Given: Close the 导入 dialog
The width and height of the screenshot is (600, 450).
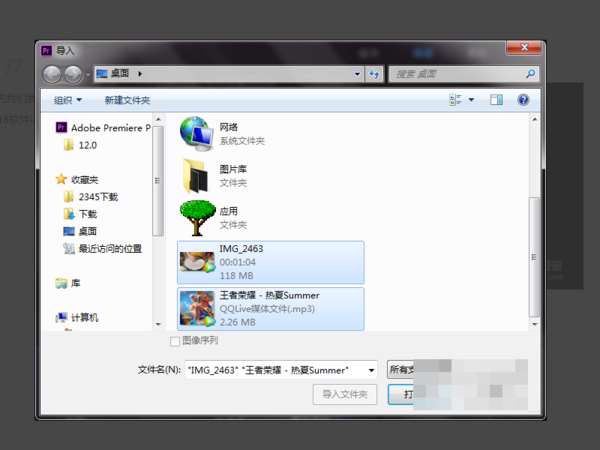Looking at the screenshot, I should click(x=524, y=48).
